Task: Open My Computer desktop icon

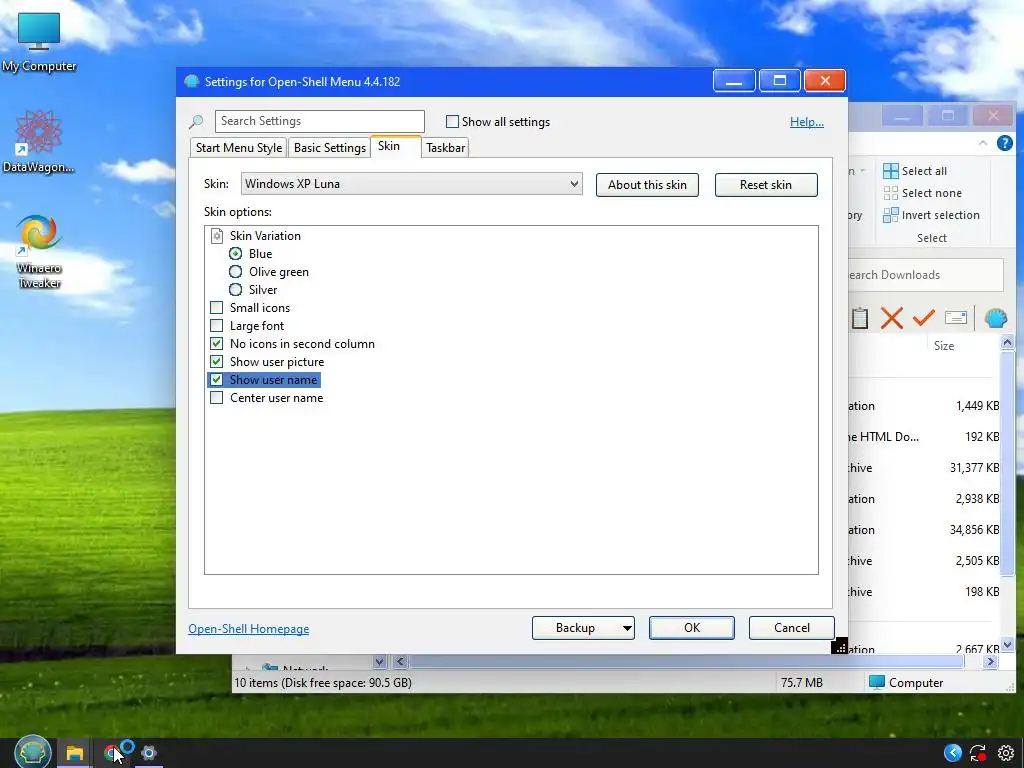Action: (39, 41)
